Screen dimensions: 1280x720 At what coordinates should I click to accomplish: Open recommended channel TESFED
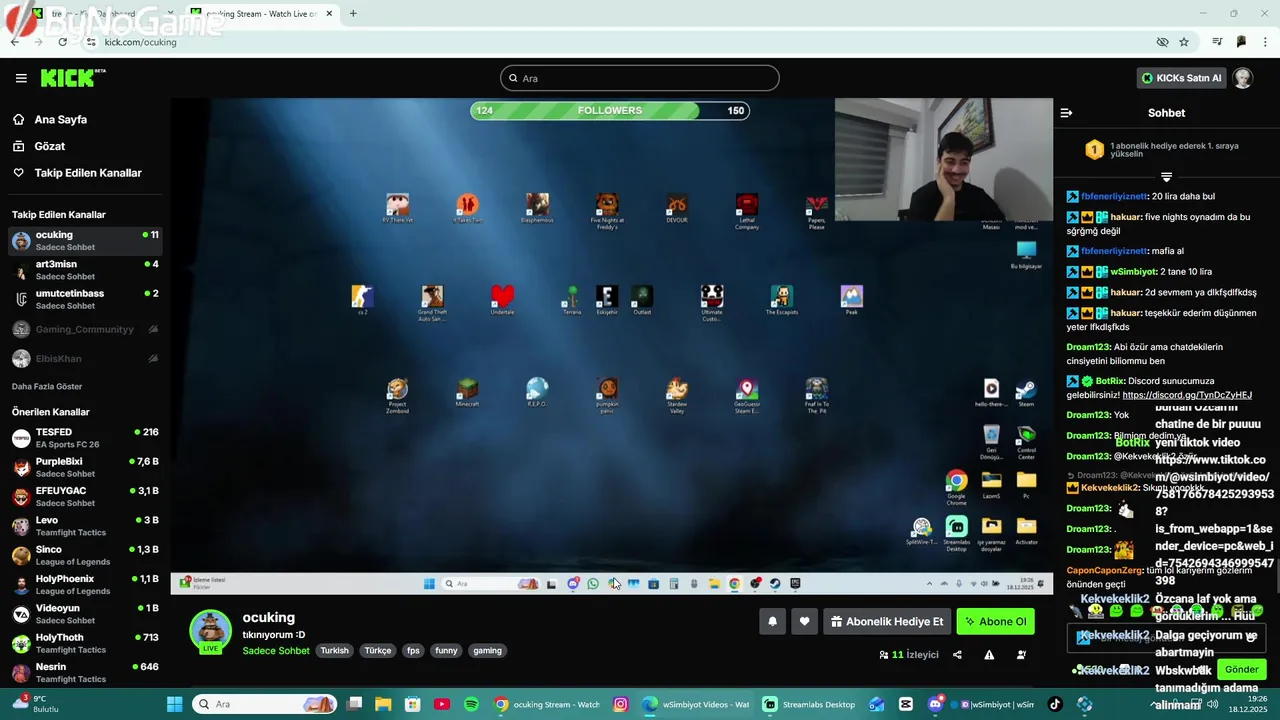(85, 438)
